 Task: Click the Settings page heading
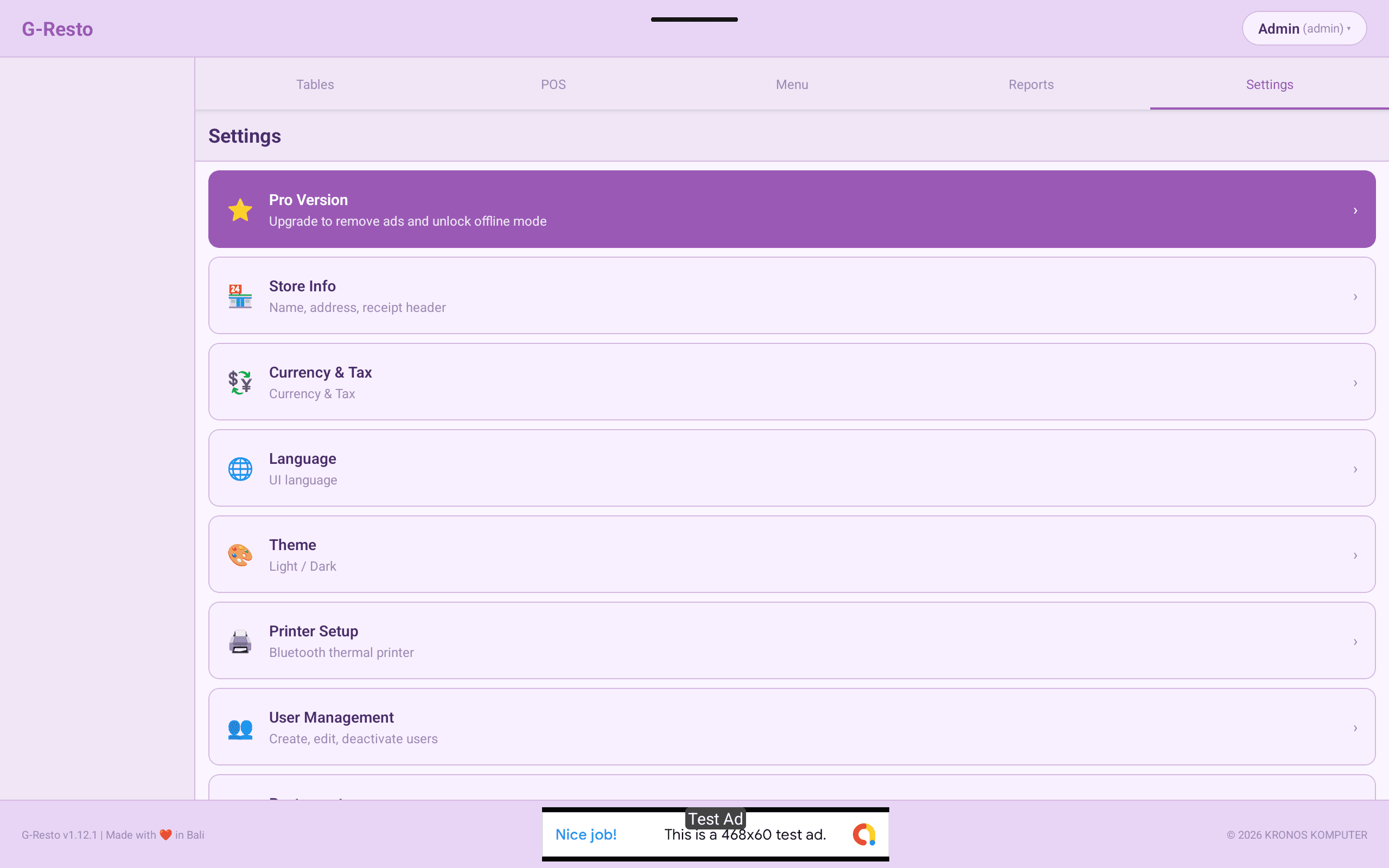[x=245, y=136]
